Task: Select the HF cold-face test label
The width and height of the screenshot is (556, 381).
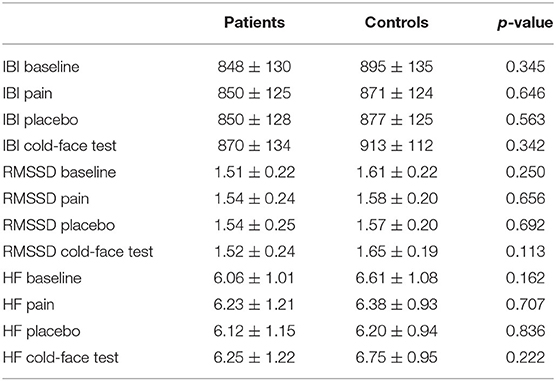Action: pos(61,357)
